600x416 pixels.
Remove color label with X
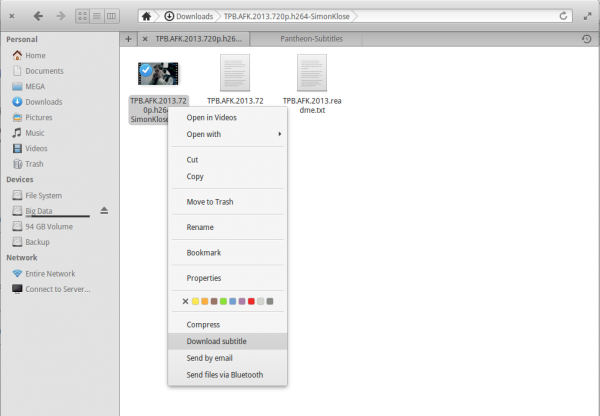185,301
